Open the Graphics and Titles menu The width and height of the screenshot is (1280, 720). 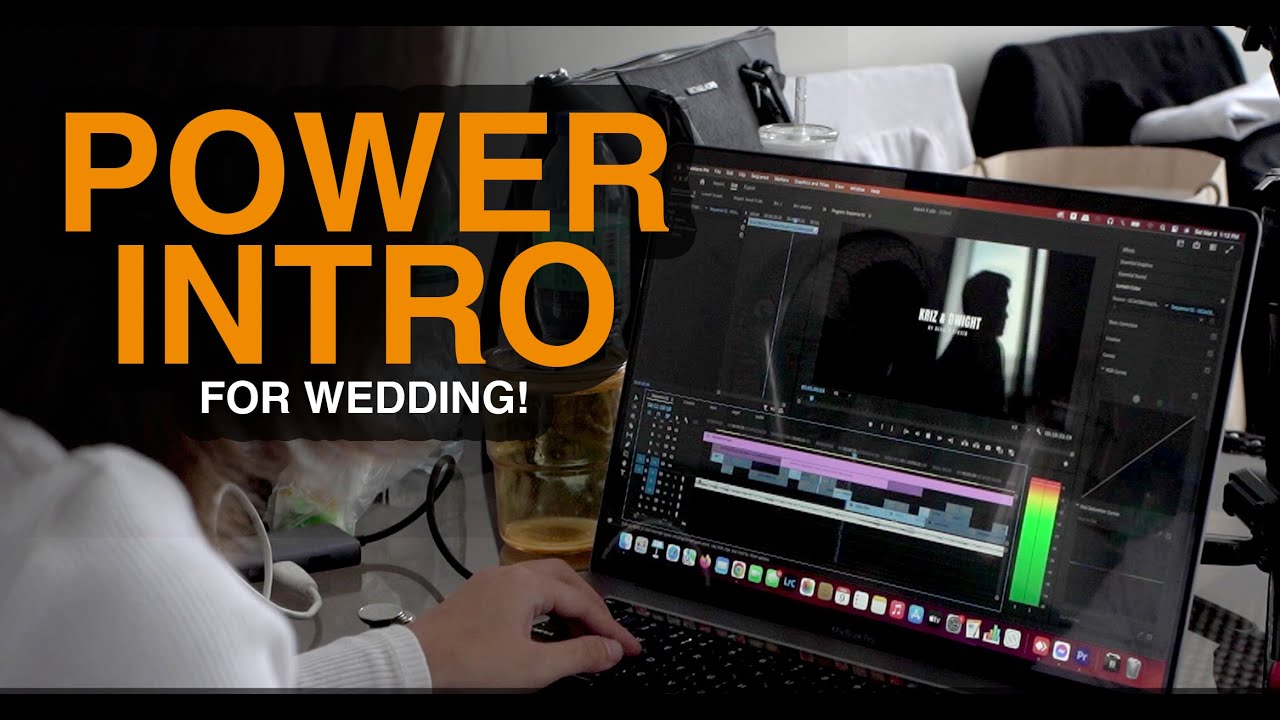pos(812,184)
